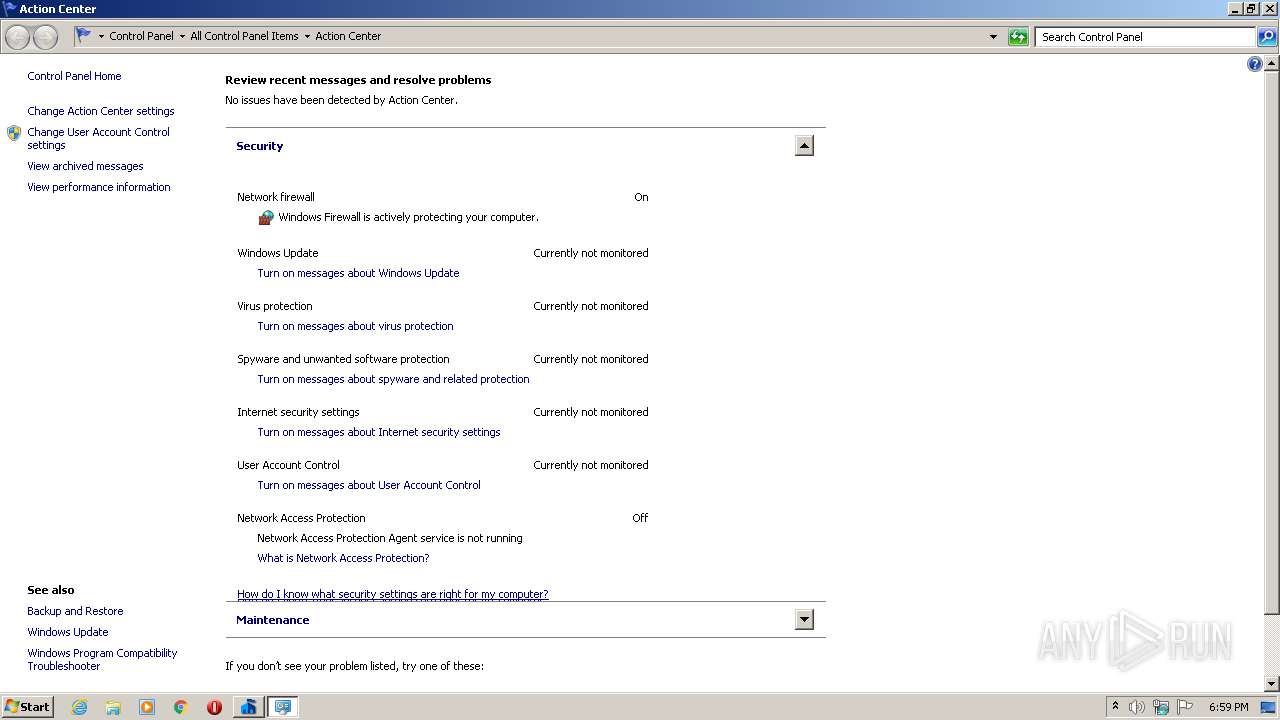Turn on messages about virus protection

tap(355, 326)
